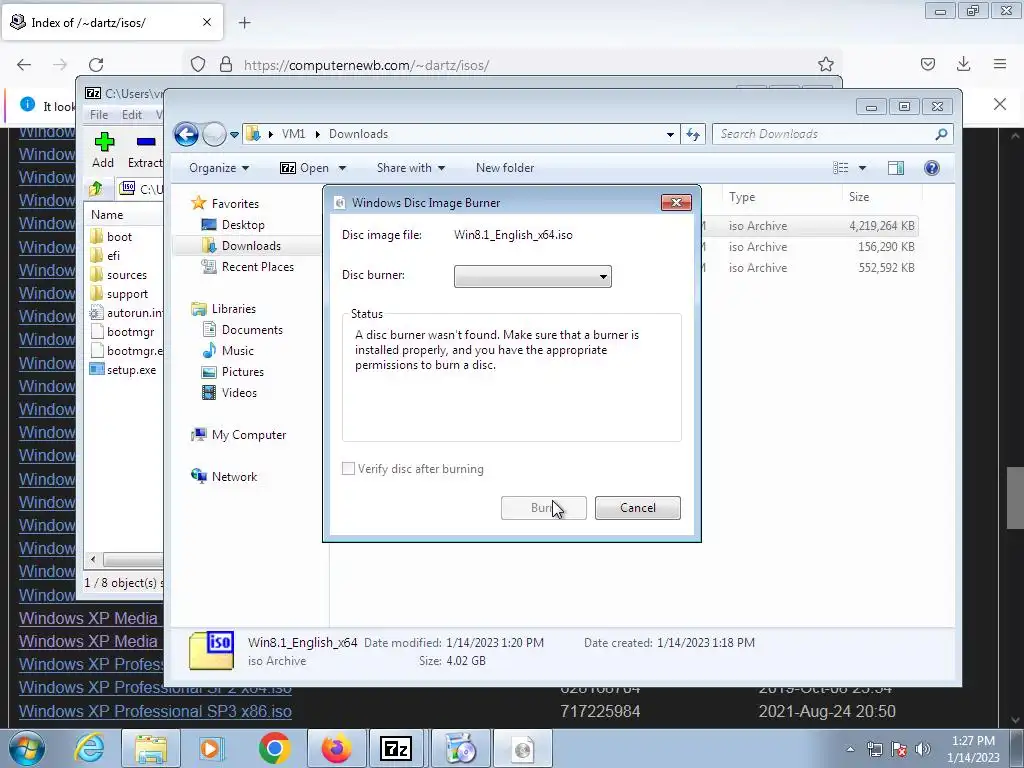Click the VM1 breadcrumb in address bar
This screenshot has width=1024, height=768.
(x=293, y=134)
